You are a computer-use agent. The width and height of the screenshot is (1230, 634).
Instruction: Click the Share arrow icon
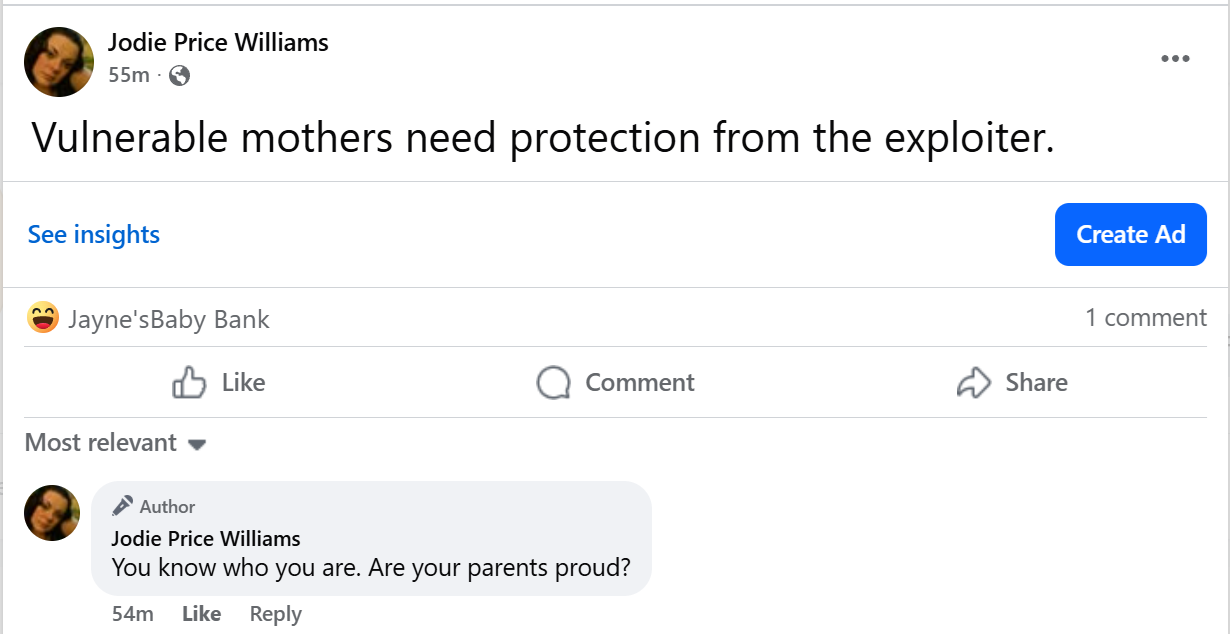(x=973, y=383)
